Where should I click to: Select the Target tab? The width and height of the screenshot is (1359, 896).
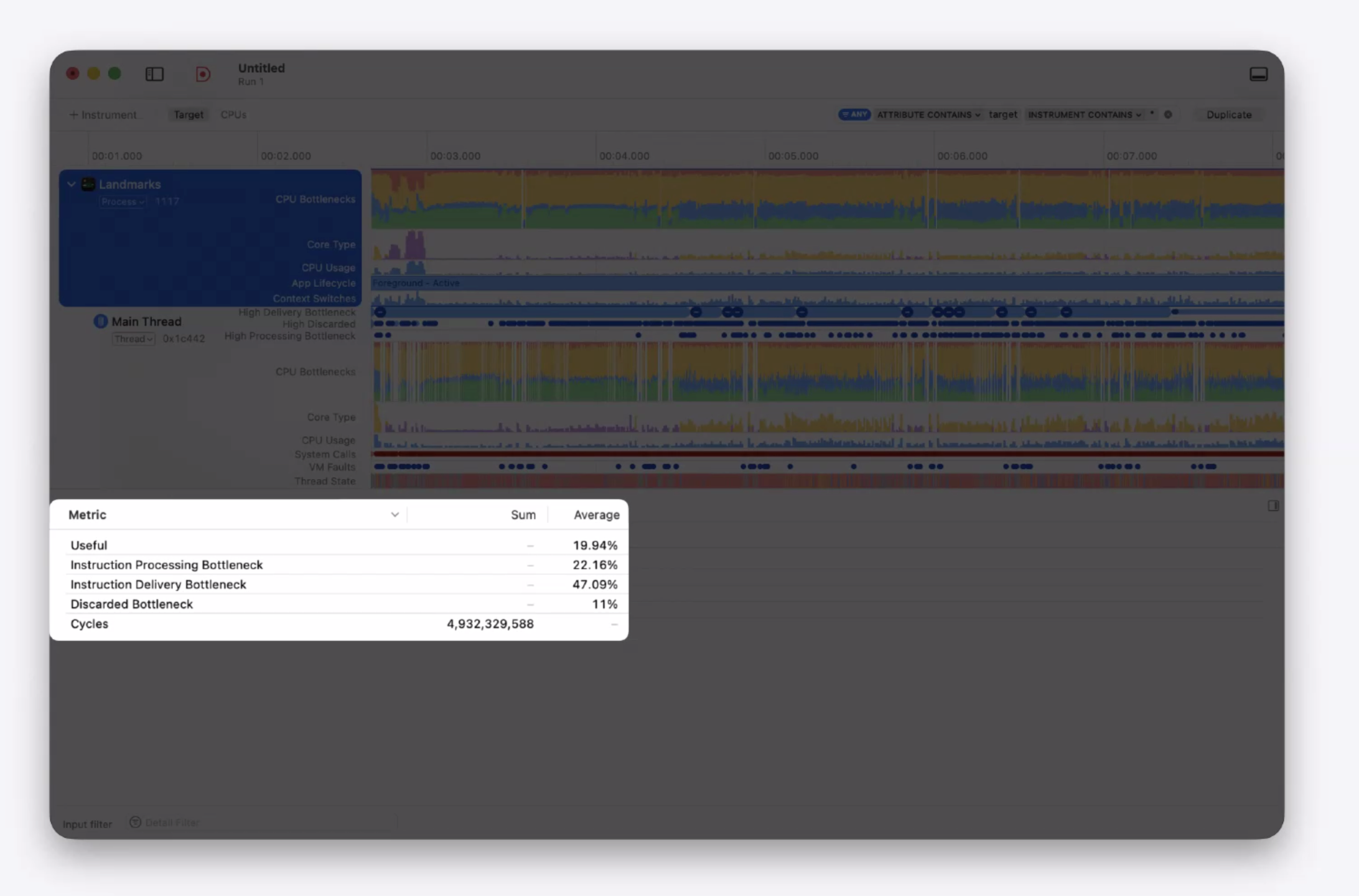188,114
